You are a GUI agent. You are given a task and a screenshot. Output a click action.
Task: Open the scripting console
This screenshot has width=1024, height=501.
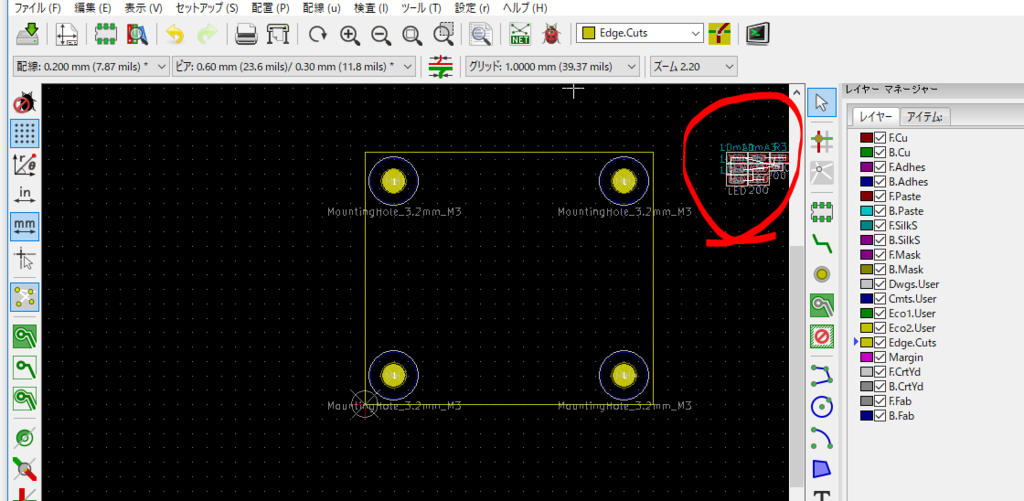(x=758, y=33)
